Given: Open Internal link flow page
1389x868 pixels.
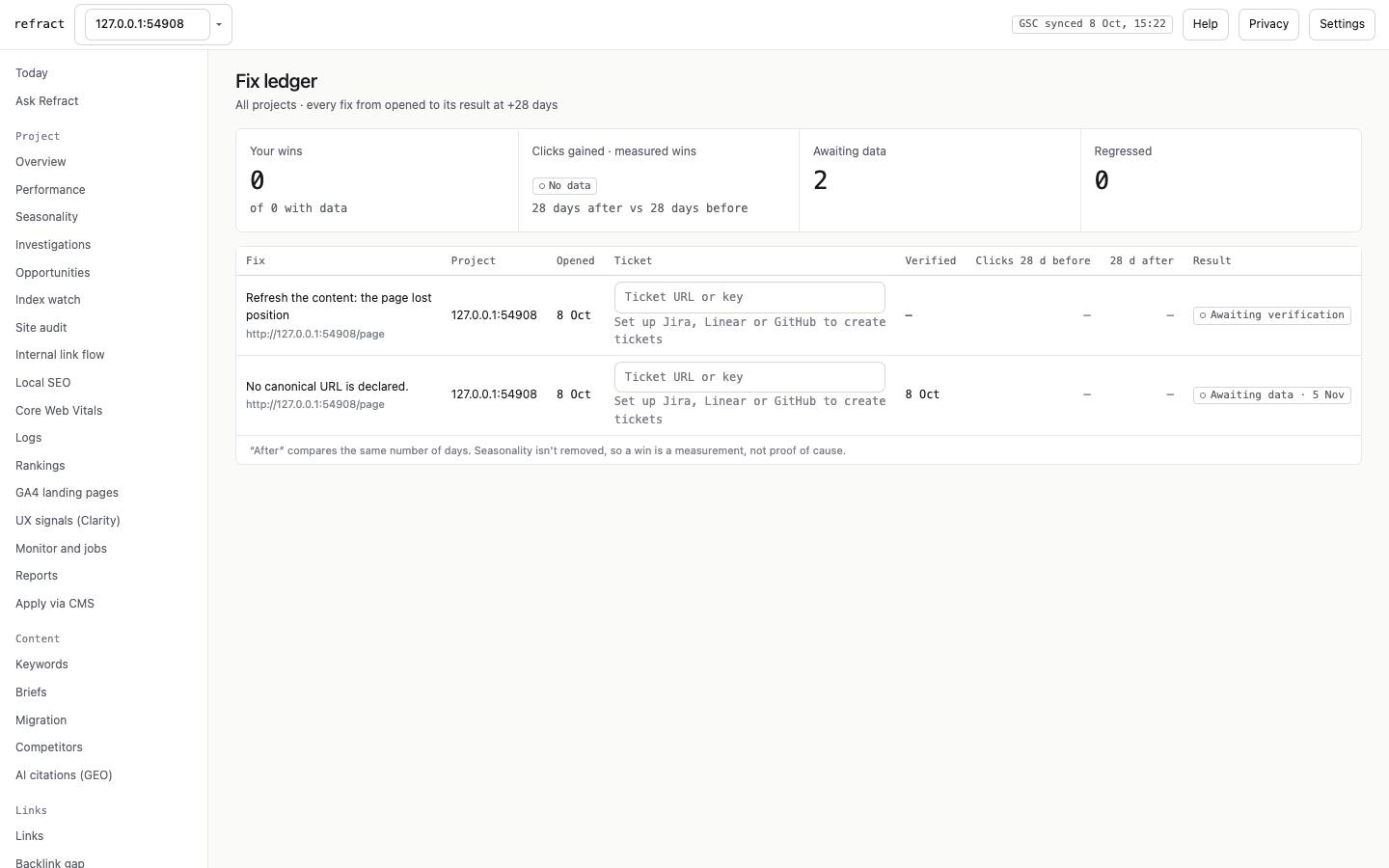Looking at the screenshot, I should [x=60, y=355].
